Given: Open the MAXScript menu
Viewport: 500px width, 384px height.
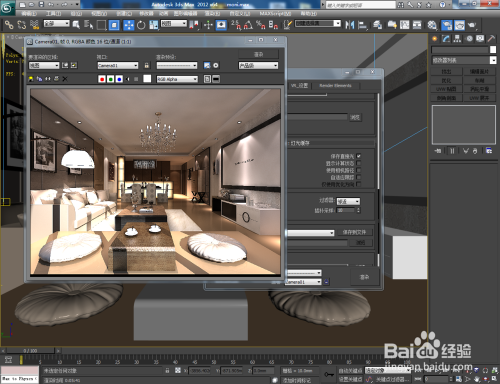Looking at the screenshot, I should 275,14.
